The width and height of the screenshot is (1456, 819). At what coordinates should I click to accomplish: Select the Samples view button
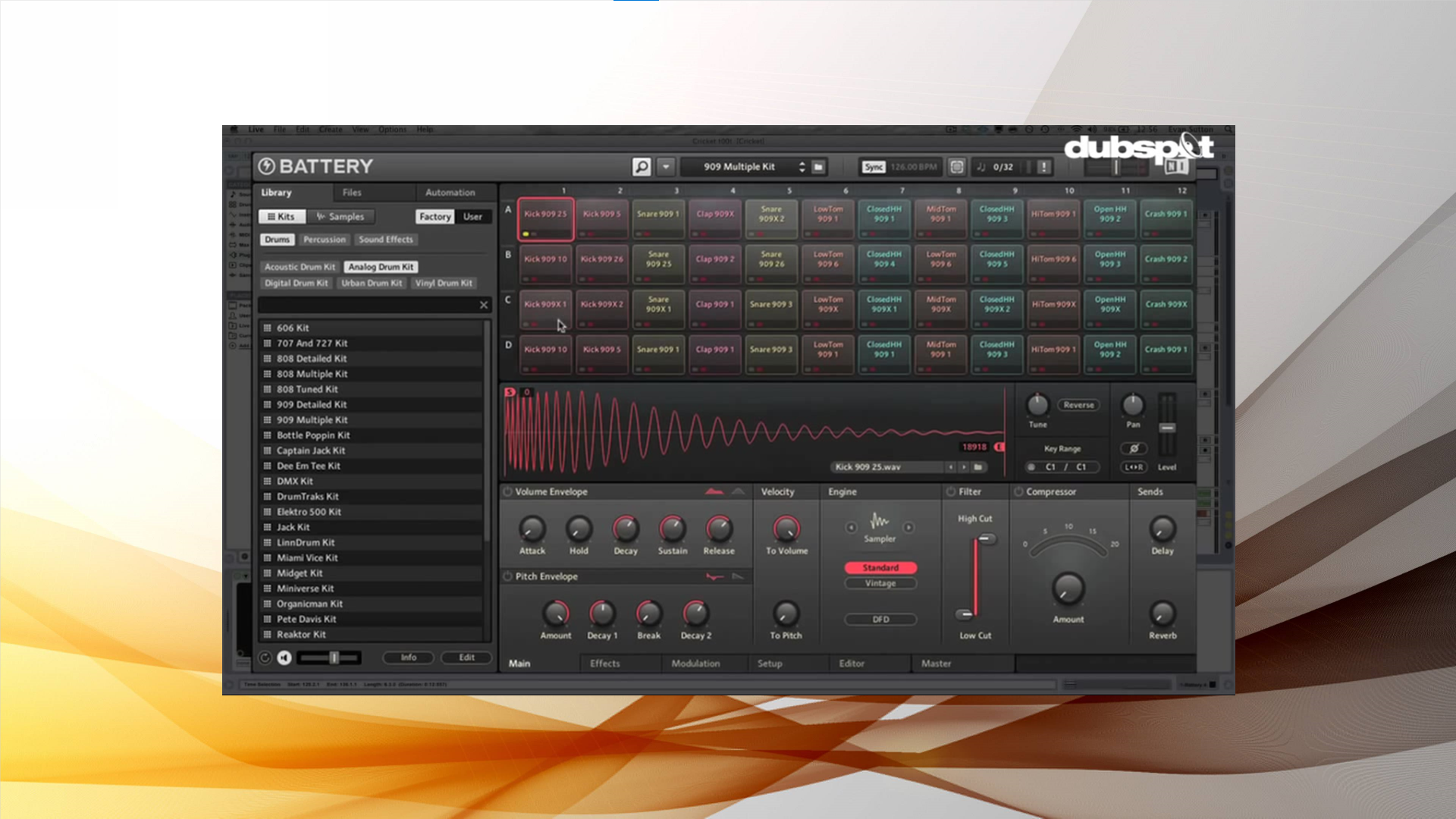click(x=340, y=217)
